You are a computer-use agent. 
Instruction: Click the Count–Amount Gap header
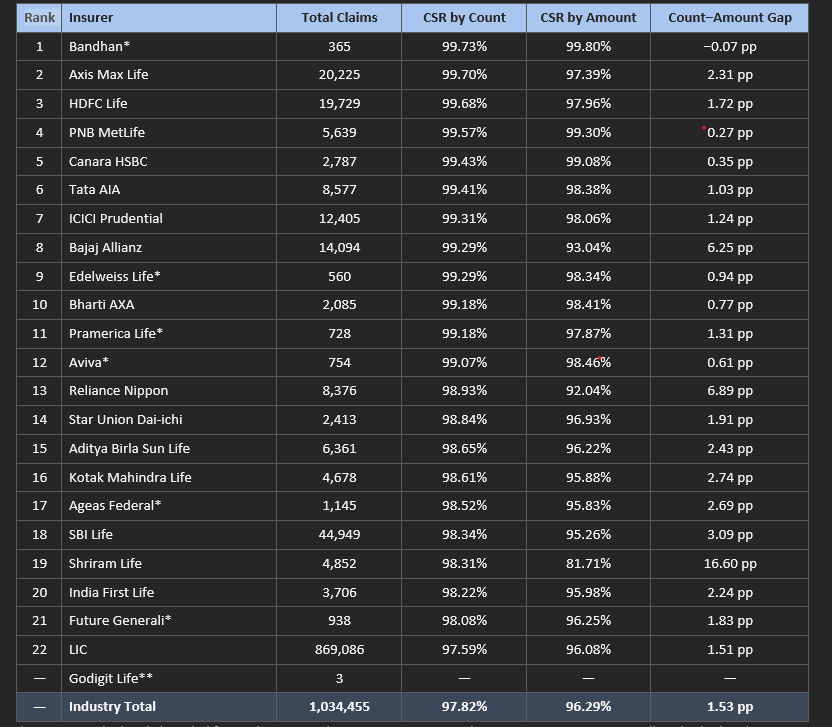click(730, 18)
